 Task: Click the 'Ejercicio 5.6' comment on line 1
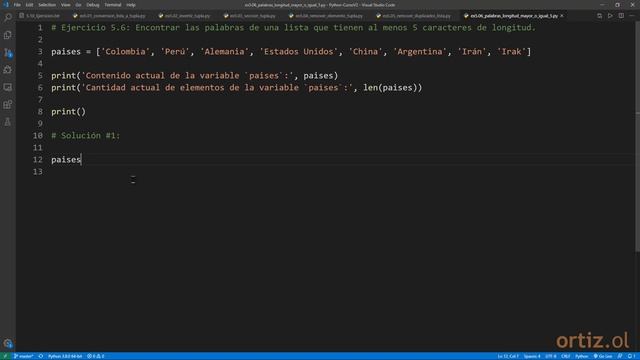(x=293, y=28)
